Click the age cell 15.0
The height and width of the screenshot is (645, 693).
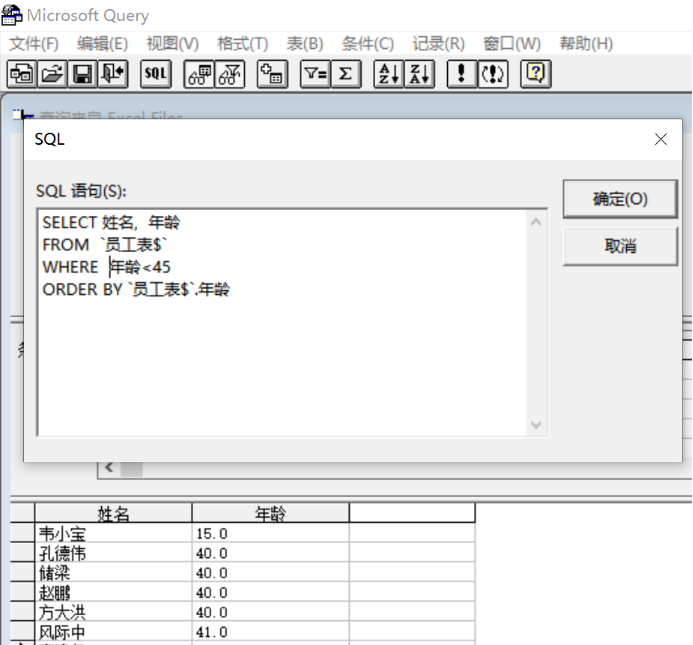click(x=270, y=533)
